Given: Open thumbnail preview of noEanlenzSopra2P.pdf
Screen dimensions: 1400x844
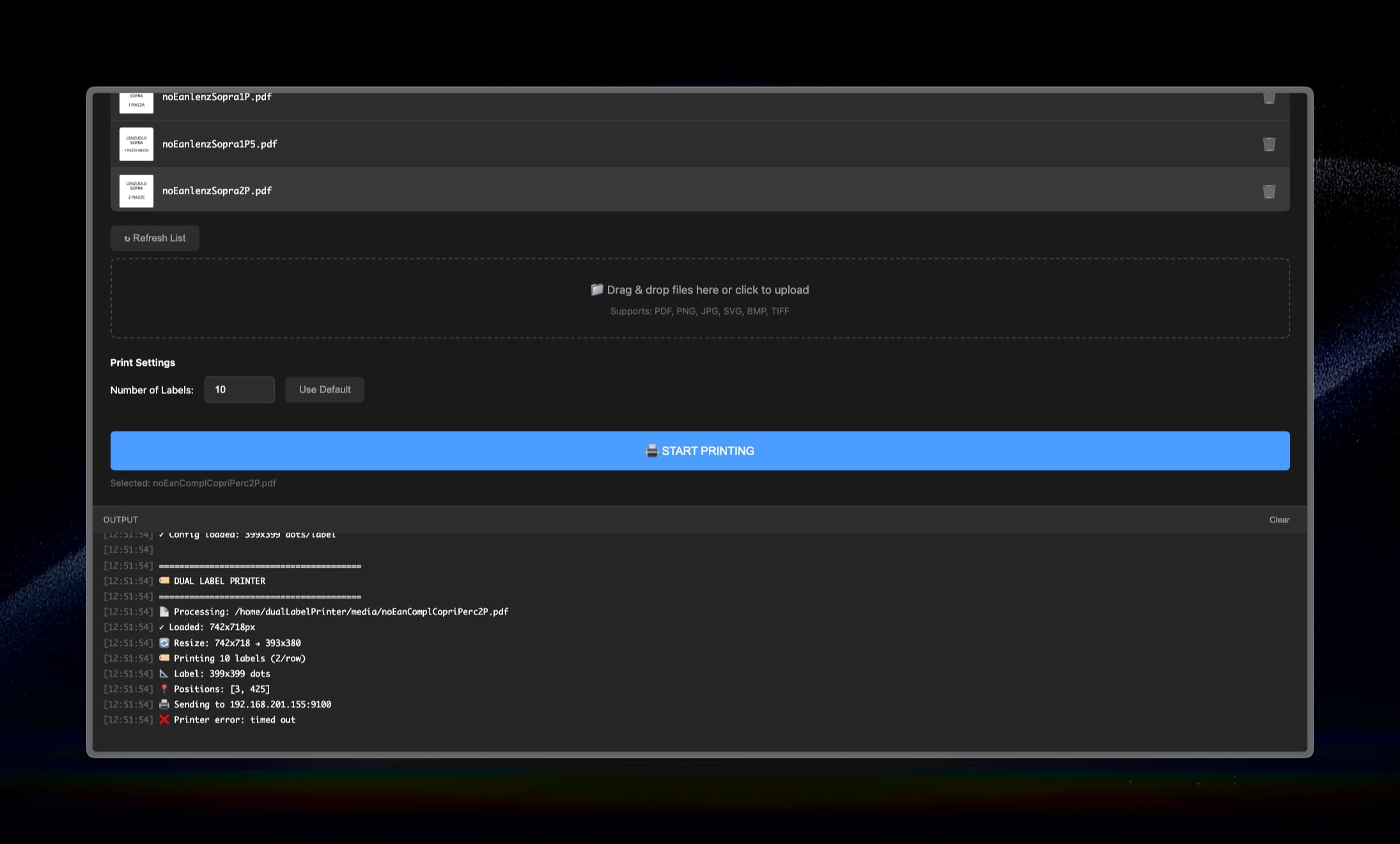Looking at the screenshot, I should pyautogui.click(x=136, y=191).
